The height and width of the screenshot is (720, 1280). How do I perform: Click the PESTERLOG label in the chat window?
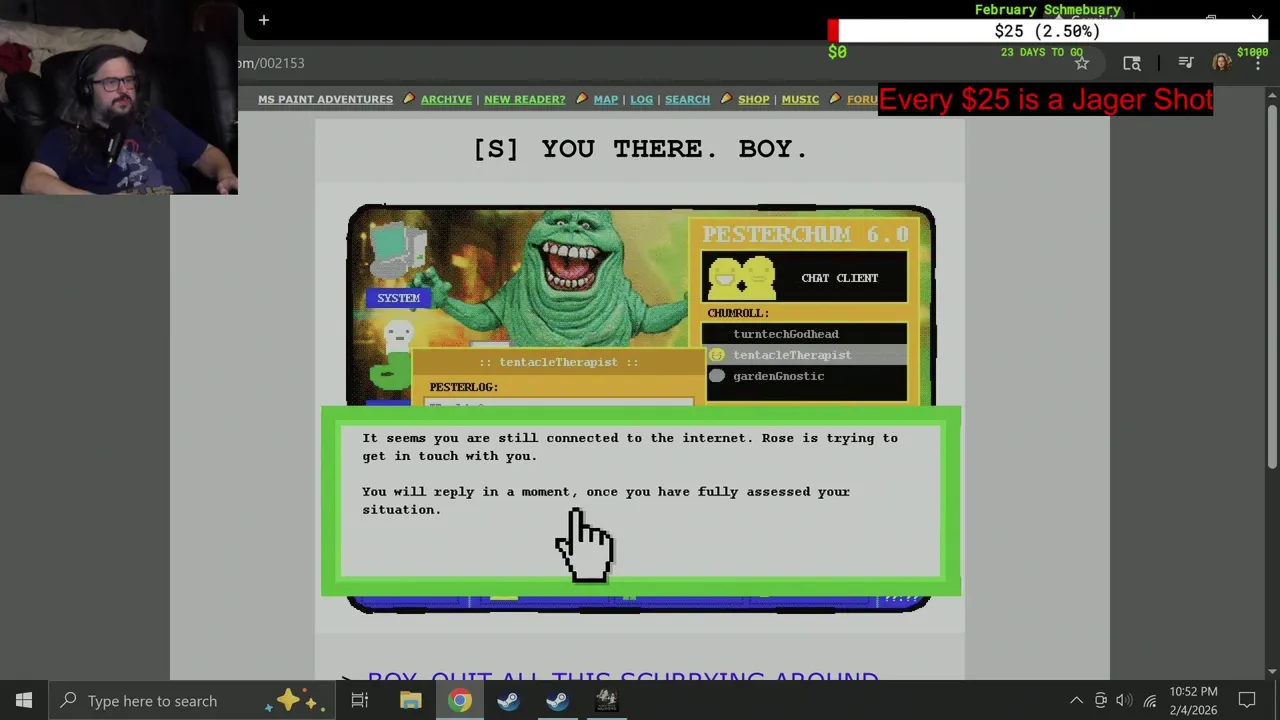463,387
